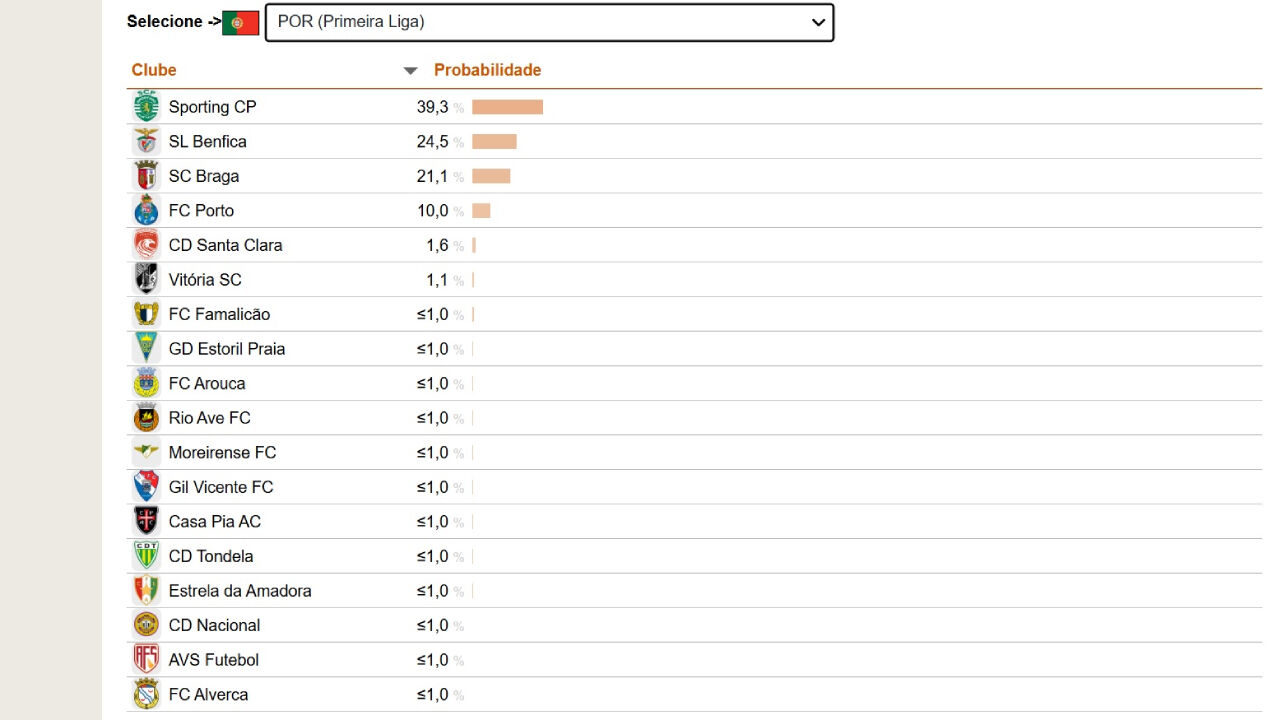Viewport: 1280px width, 720px height.
Task: Click the sort arrow next to Clube
Action: pyautogui.click(x=410, y=70)
